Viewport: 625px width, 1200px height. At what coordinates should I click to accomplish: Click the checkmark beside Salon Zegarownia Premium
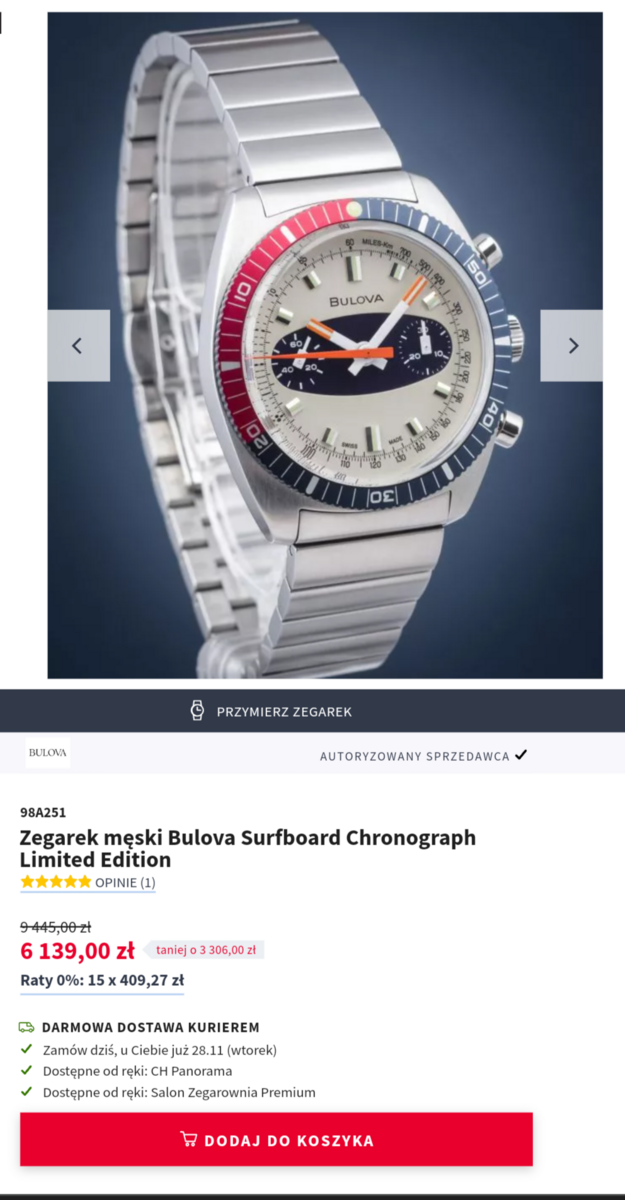pyautogui.click(x=27, y=1092)
